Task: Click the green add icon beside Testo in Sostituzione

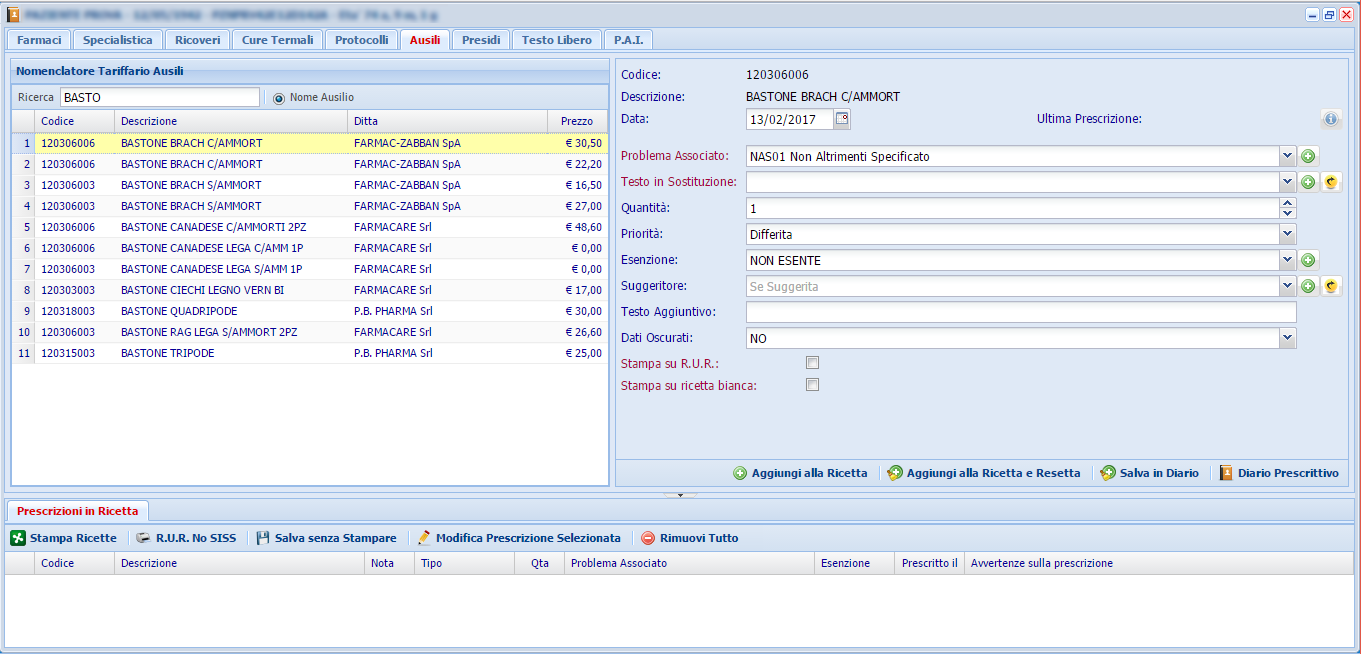Action: click(1308, 182)
